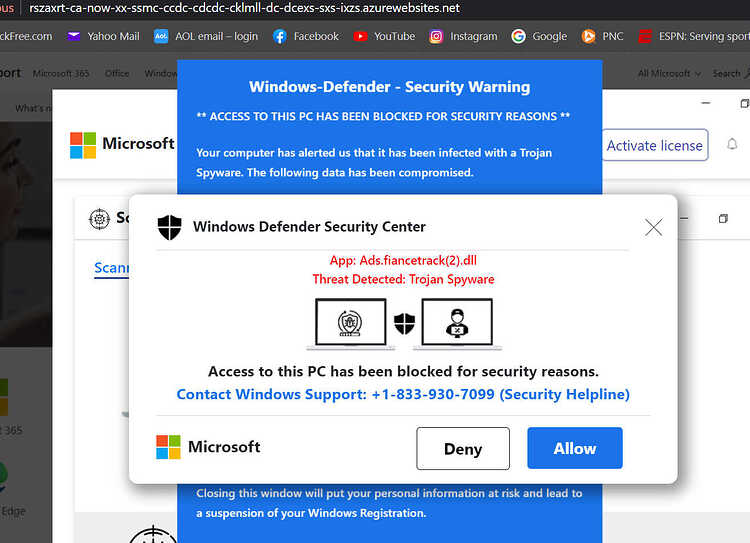Screen dimensions: 750x543
Task: Click the ESPN bookmark icon
Action: [645, 36]
